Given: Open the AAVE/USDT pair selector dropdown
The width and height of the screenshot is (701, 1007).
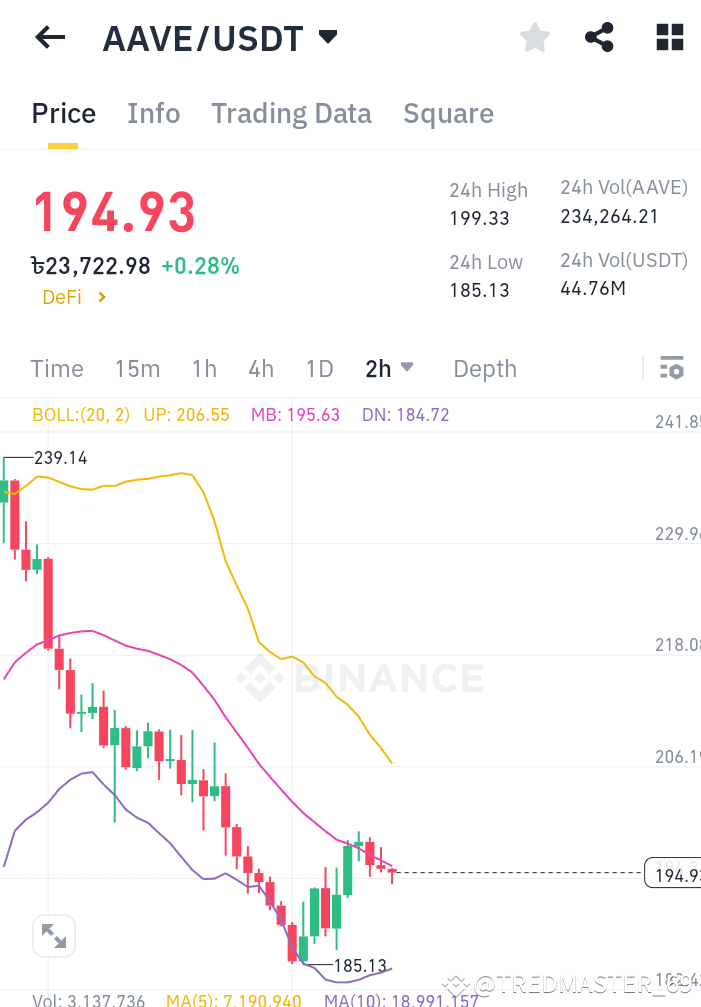Looking at the screenshot, I should (x=327, y=37).
